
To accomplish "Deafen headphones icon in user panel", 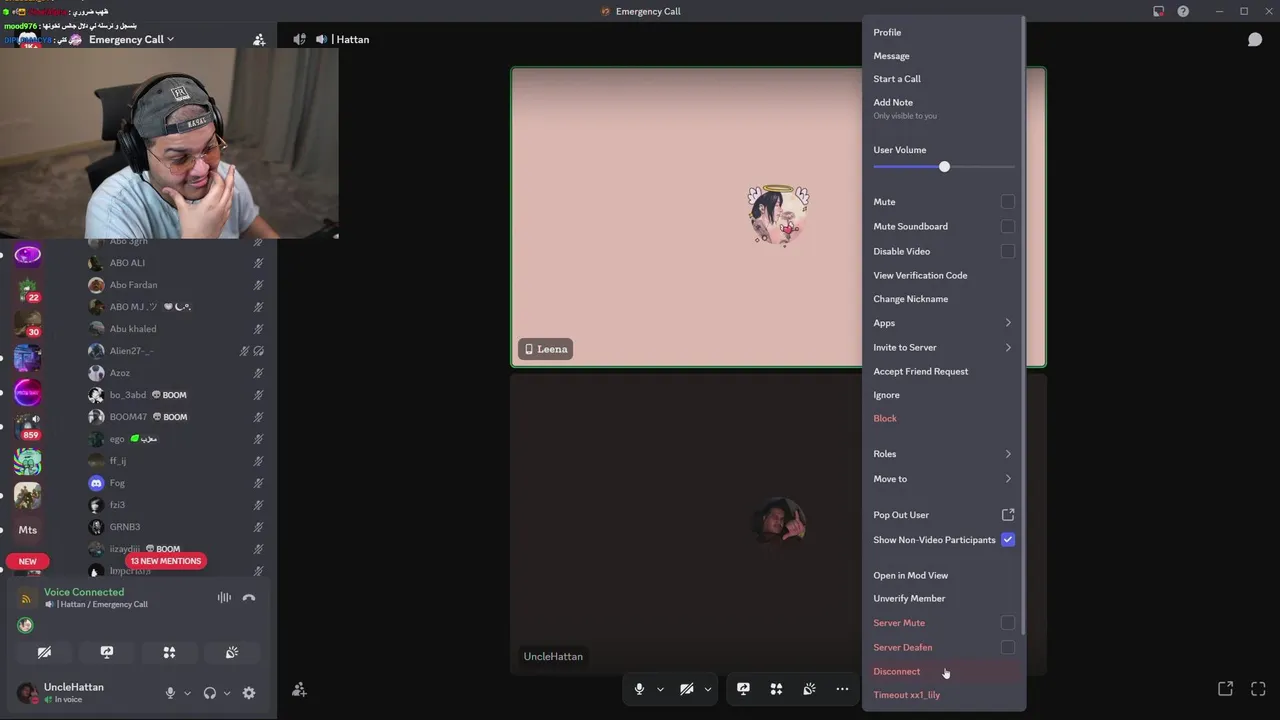I will [x=209, y=693].
